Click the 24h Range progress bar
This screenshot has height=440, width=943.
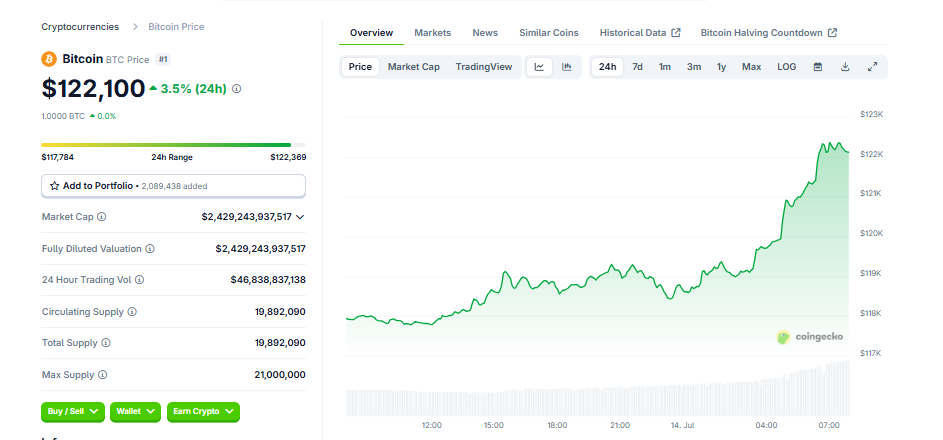173,145
